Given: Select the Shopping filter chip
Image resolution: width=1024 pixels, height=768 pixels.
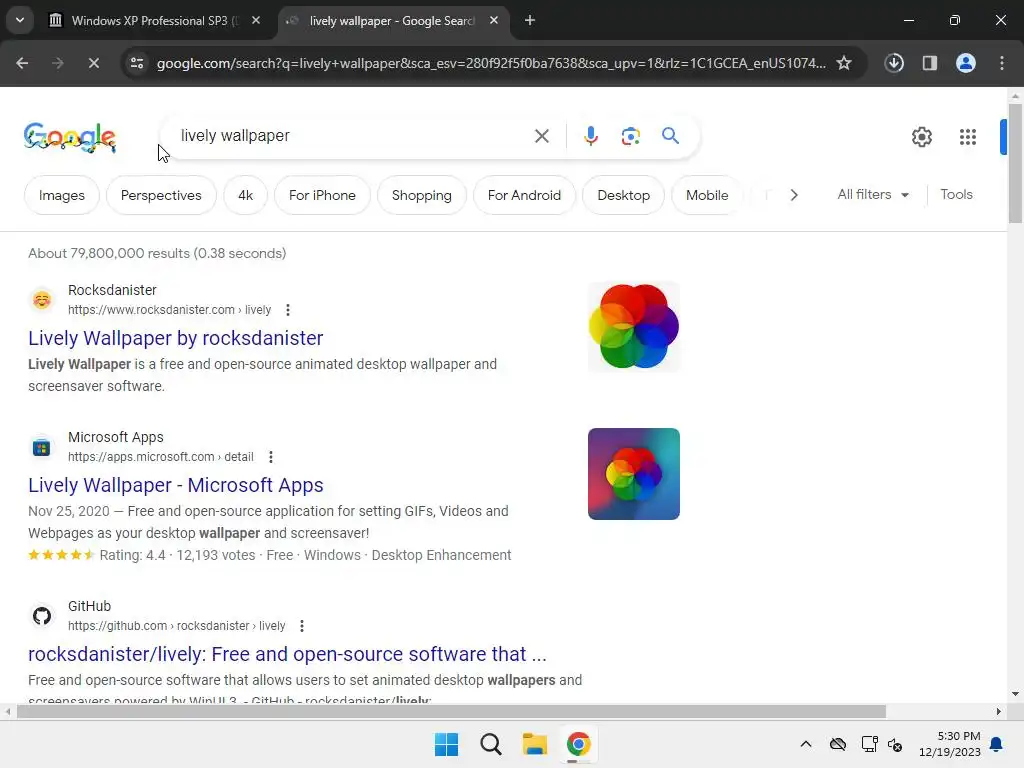Looking at the screenshot, I should pos(422,195).
